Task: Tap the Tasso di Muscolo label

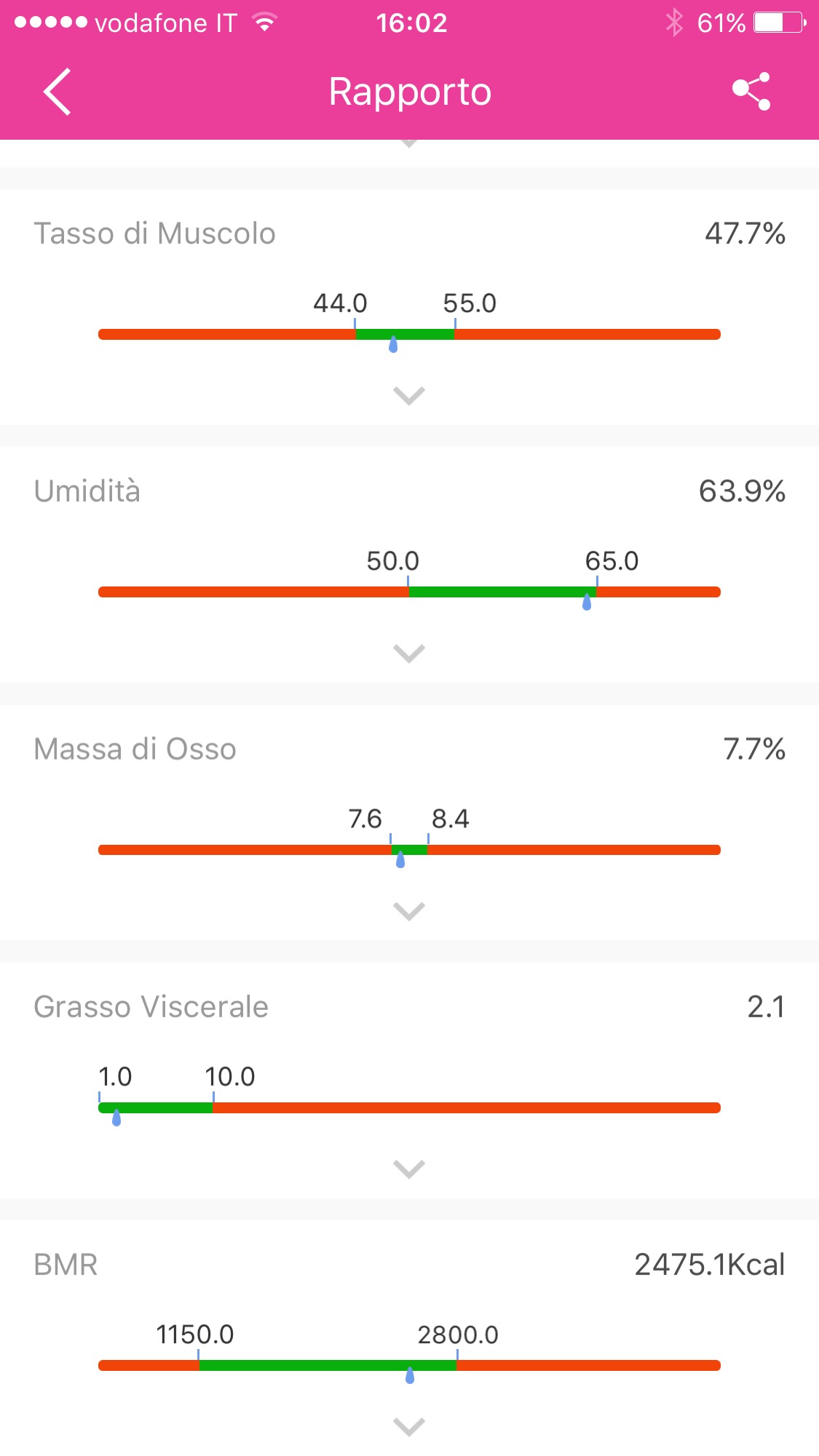Action: (154, 234)
